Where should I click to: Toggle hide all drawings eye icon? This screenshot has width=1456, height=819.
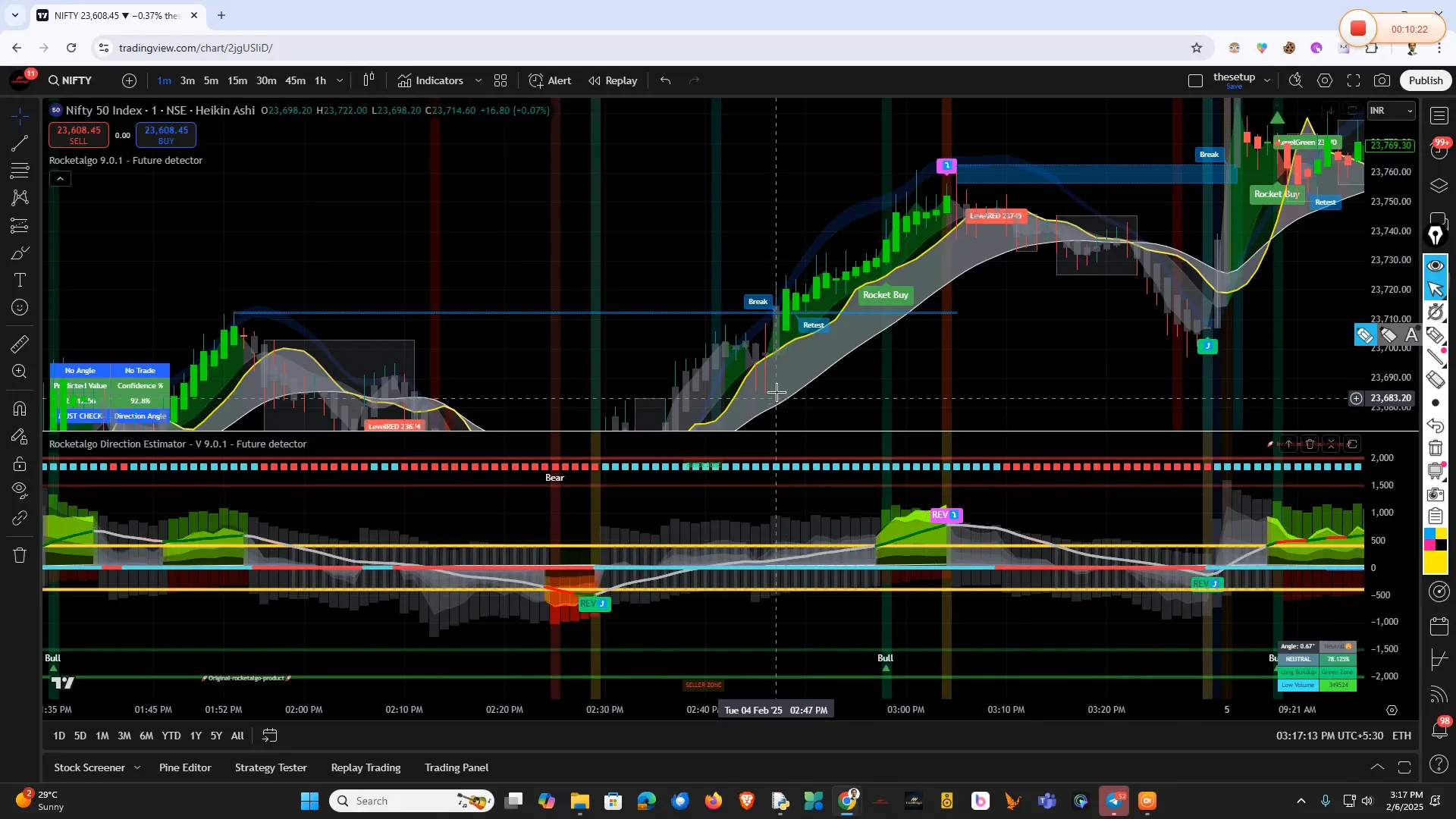pyautogui.click(x=20, y=491)
